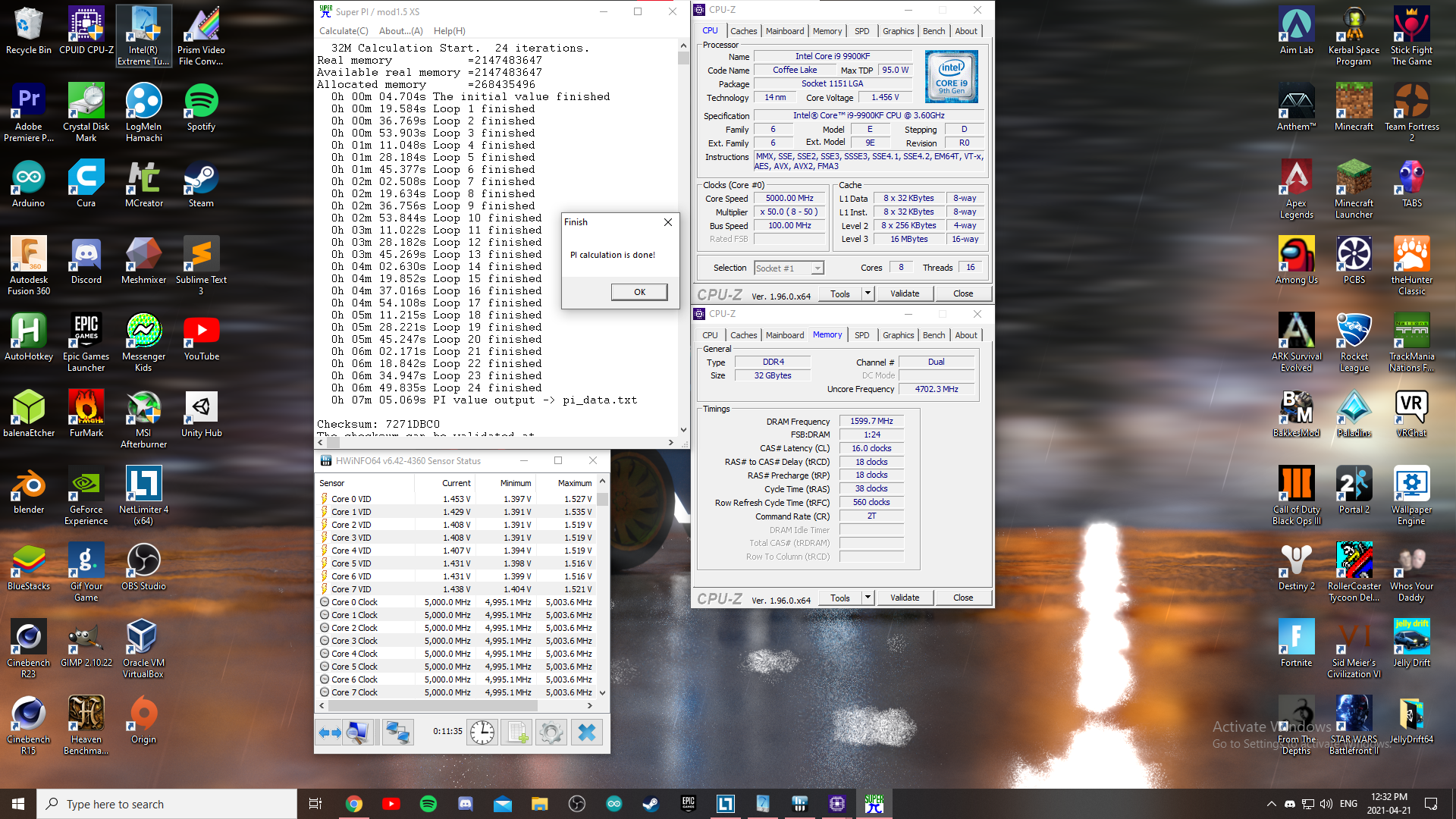Click the volume icon in the system tray
The image size is (1456, 819).
(1326, 804)
